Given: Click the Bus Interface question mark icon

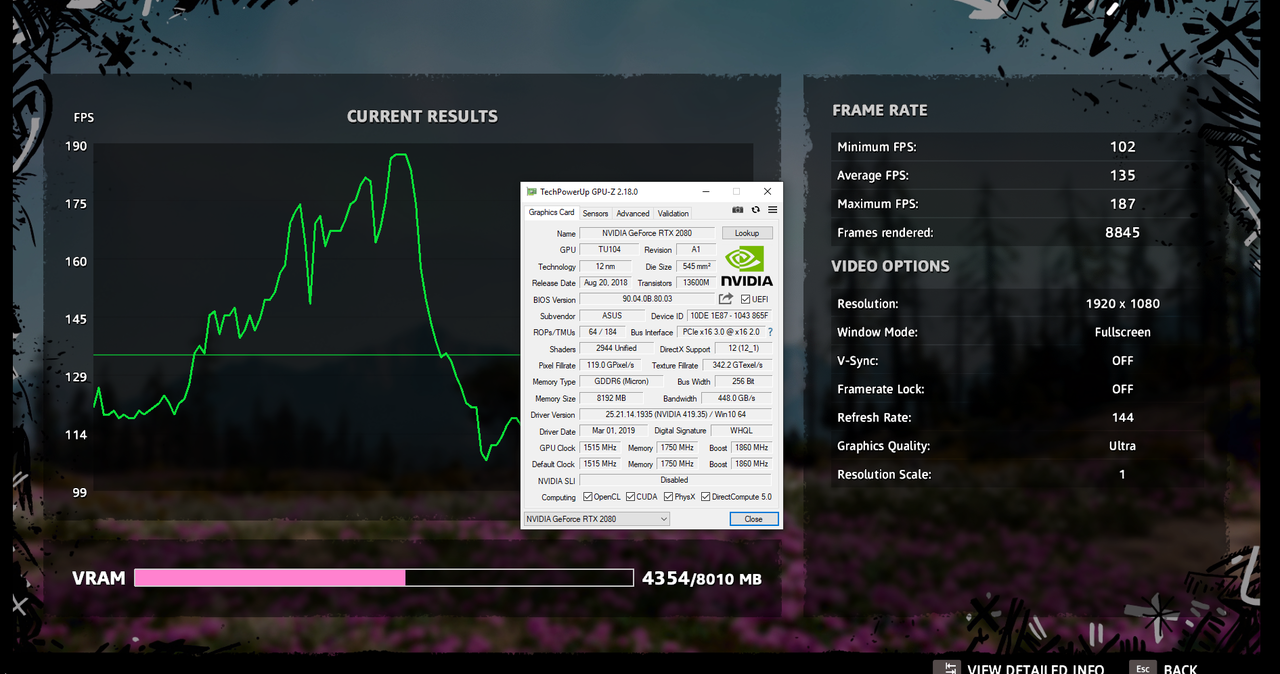Looking at the screenshot, I should click(x=770, y=332).
